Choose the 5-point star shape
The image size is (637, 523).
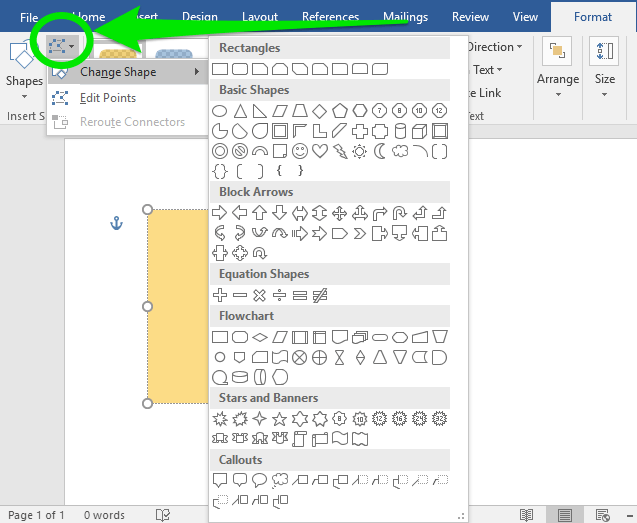[280, 418]
